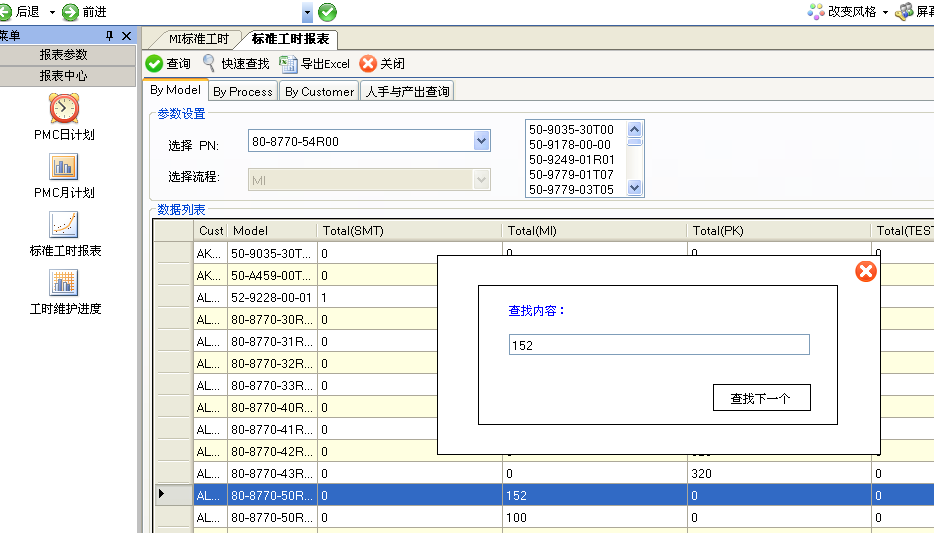Open the dropdown arrow next to 后退
The height and width of the screenshot is (533, 934).
tap(52, 12)
